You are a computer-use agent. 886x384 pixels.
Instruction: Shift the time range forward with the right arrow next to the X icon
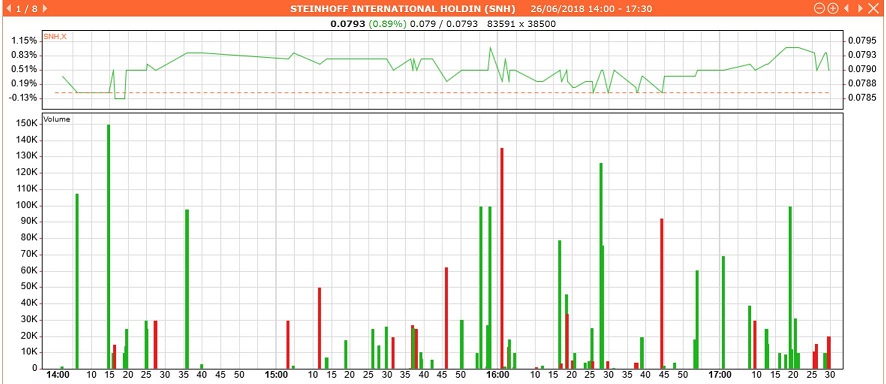[861, 8]
